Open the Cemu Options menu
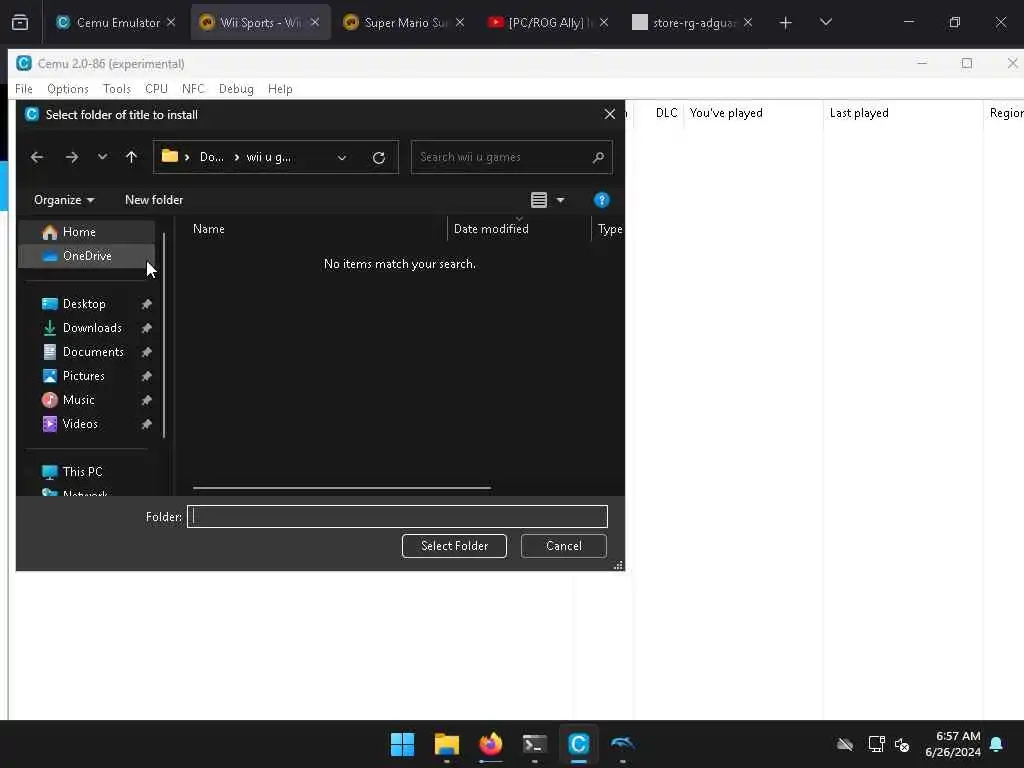 click(68, 89)
